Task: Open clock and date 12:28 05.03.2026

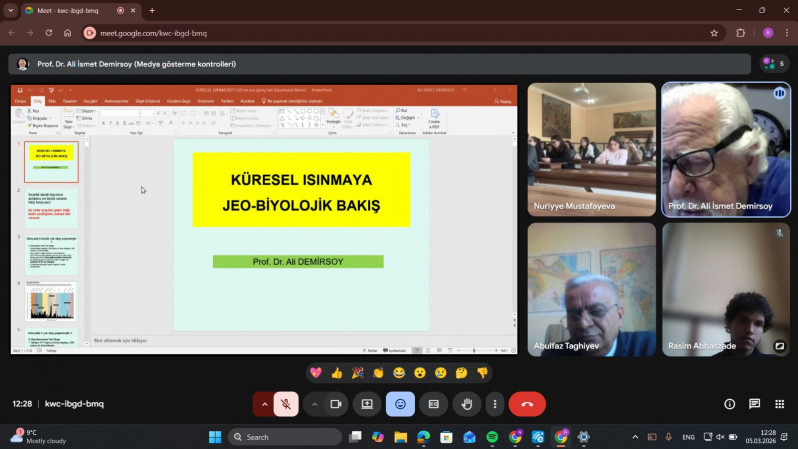Action: click(x=761, y=437)
